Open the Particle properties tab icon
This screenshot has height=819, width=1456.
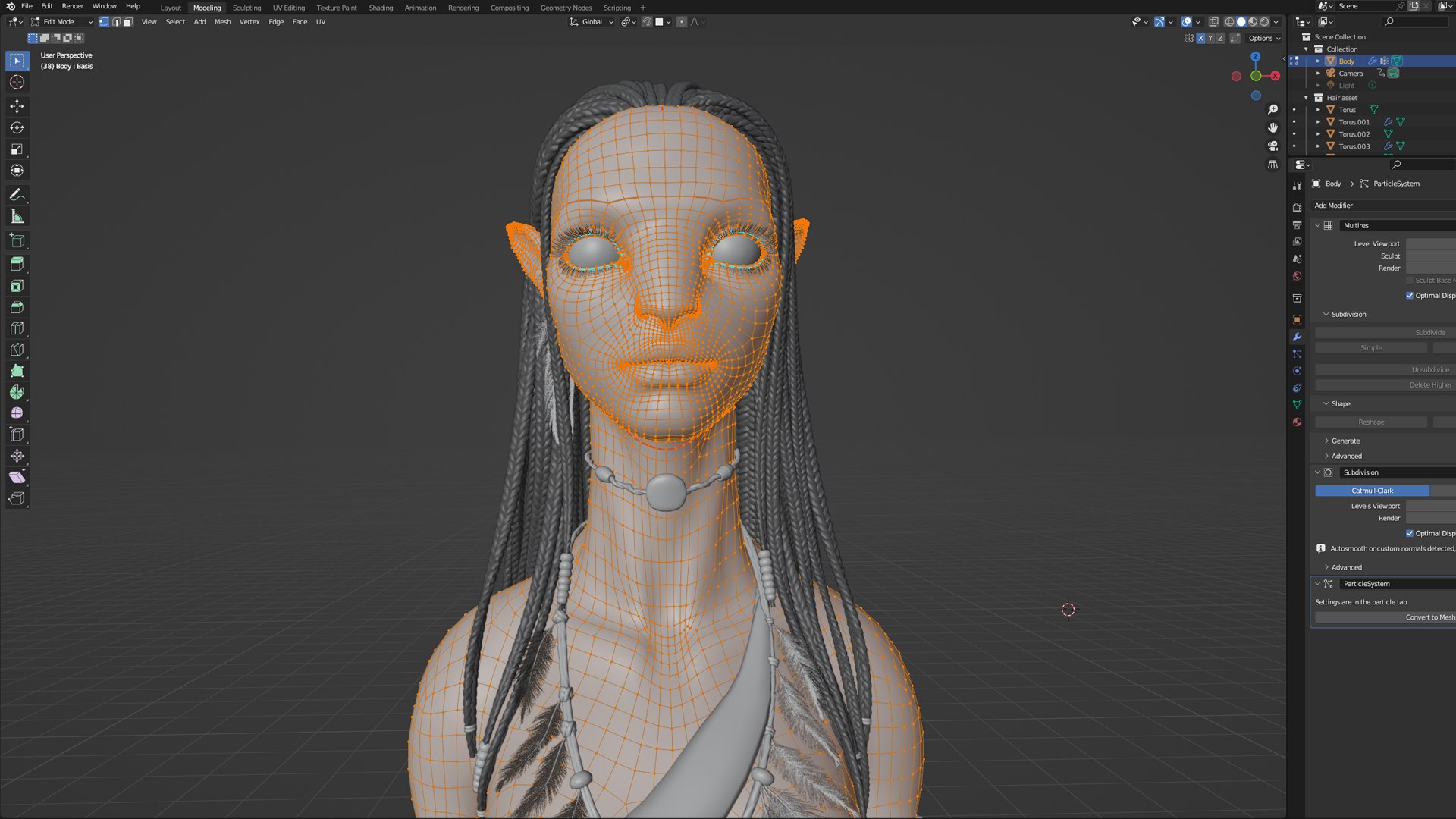coord(1297,354)
